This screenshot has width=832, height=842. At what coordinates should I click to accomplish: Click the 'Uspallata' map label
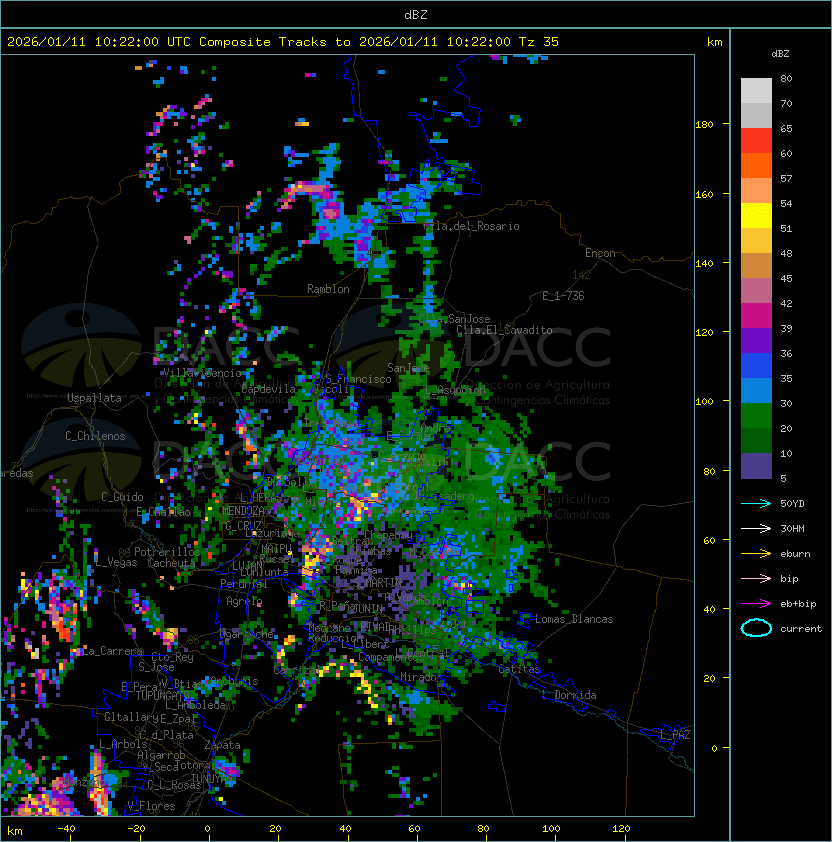[x=94, y=398]
